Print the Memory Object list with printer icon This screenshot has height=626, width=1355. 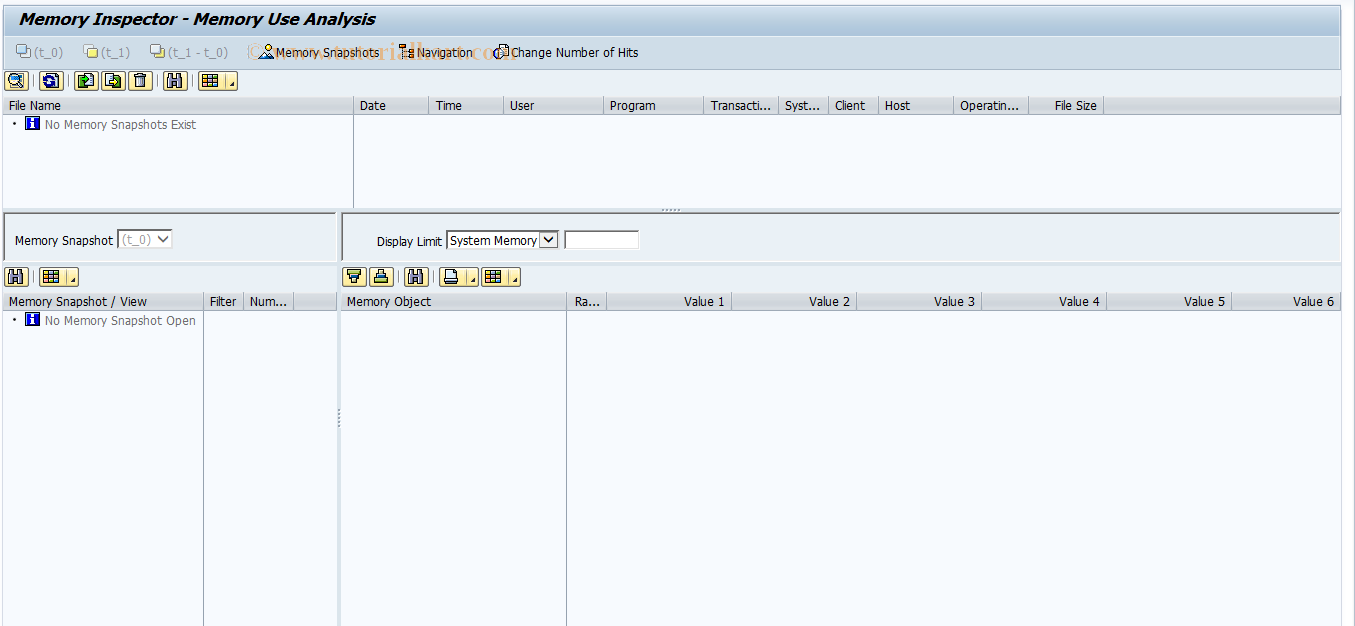452,277
